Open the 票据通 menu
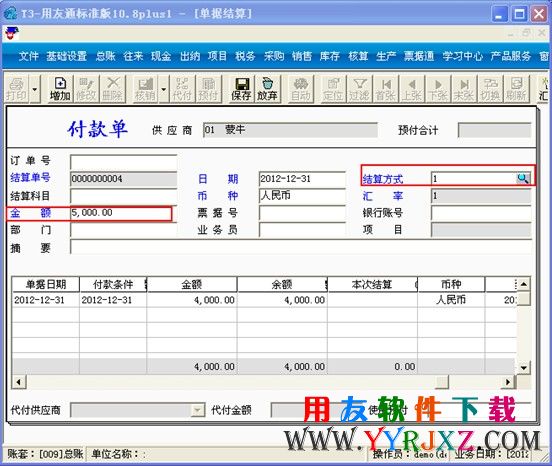 [x=419, y=56]
